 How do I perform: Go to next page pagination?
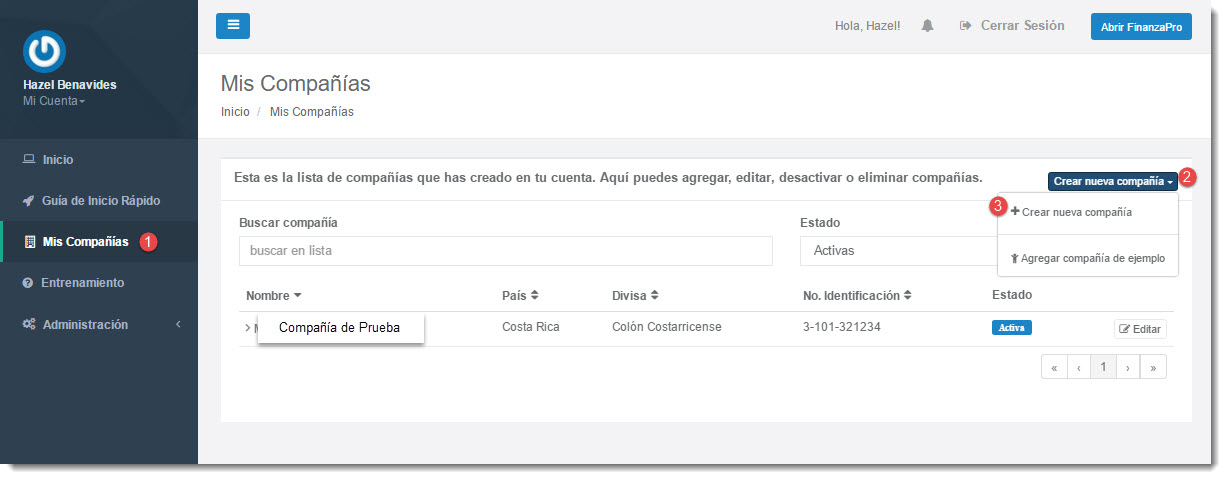pyautogui.click(x=1128, y=367)
